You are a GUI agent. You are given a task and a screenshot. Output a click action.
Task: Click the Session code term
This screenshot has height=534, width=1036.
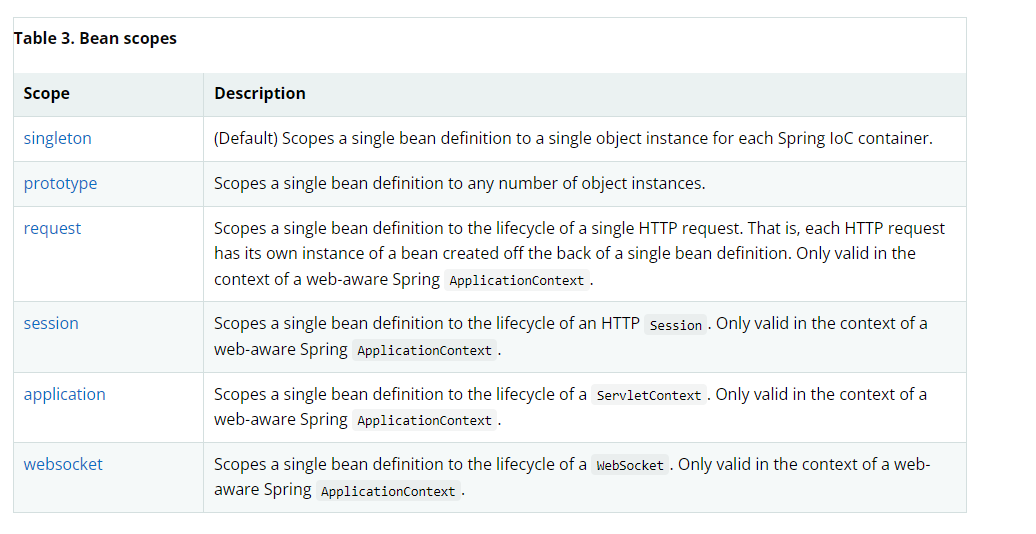click(676, 325)
